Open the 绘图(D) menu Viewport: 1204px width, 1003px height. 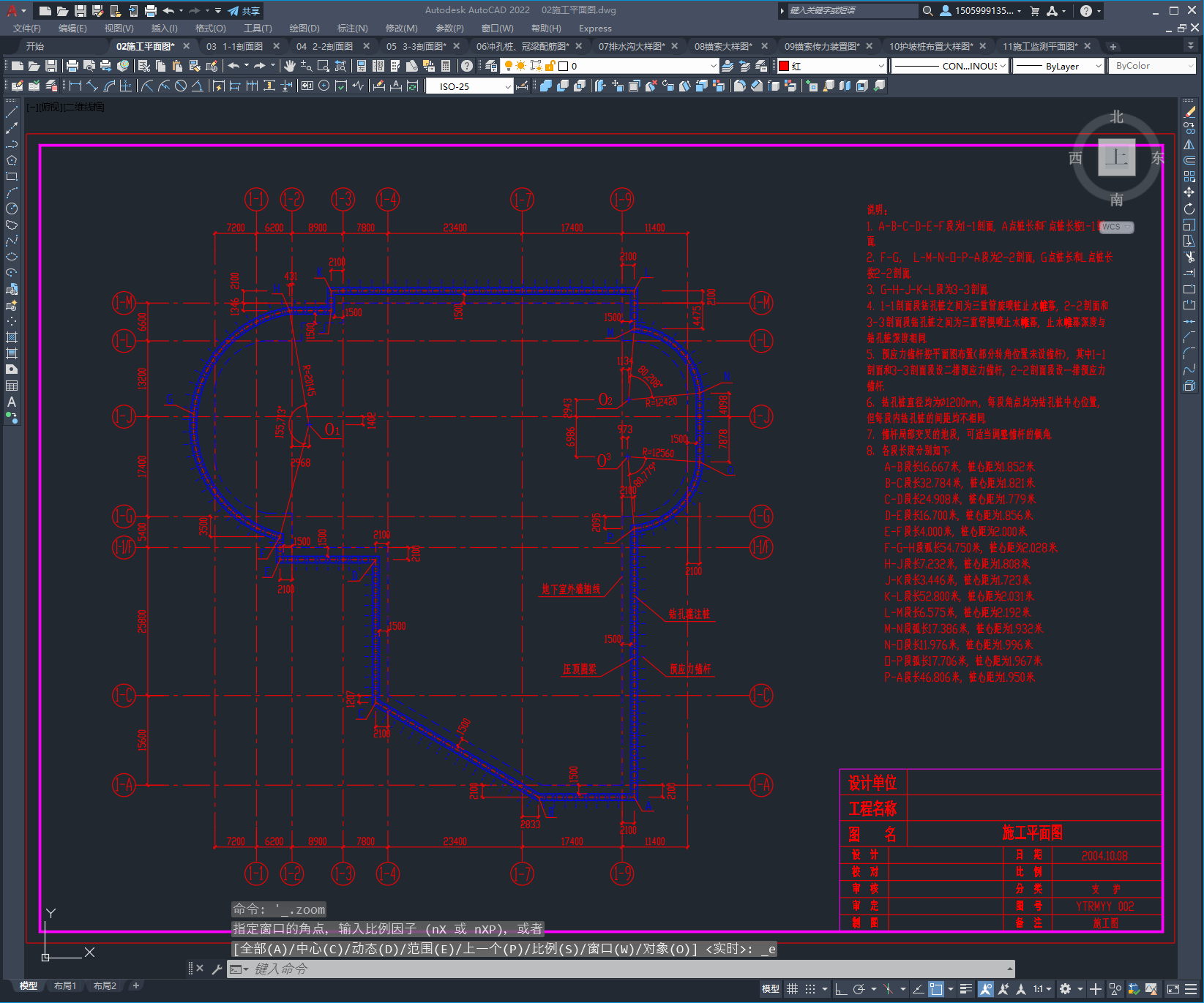click(x=304, y=29)
